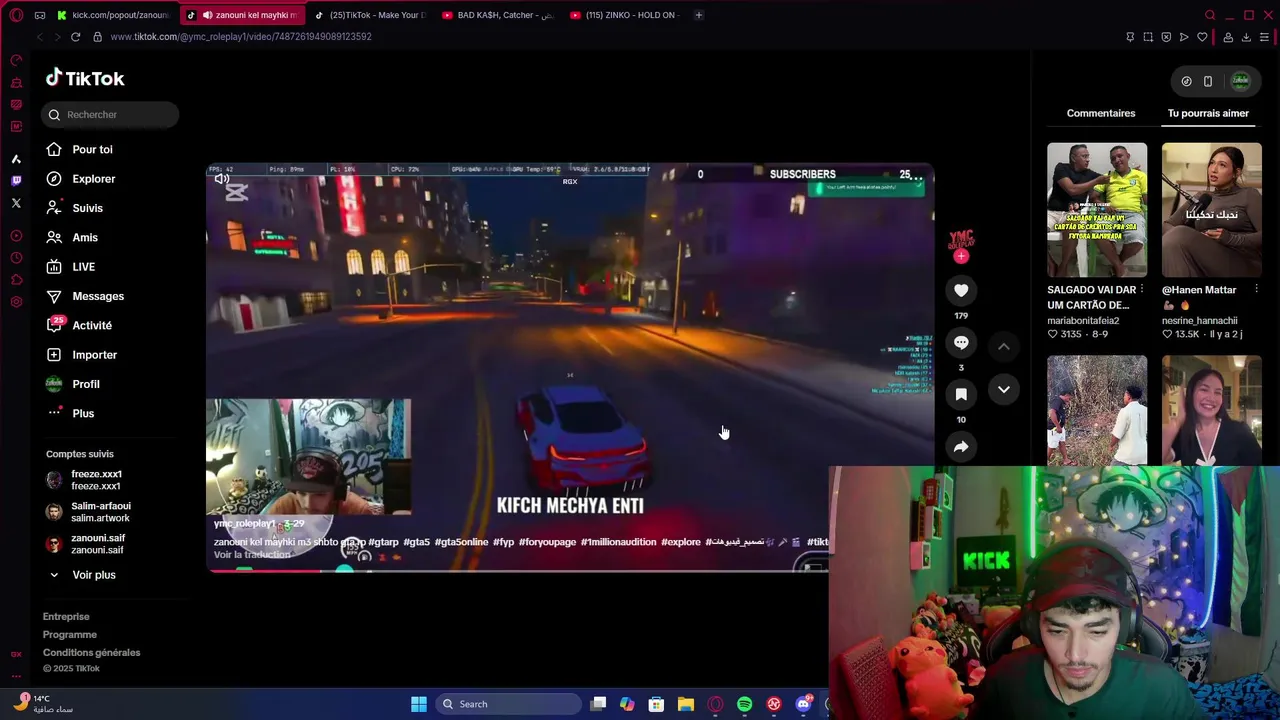Go to previous video up chevron
The image size is (1280, 720).
[x=1004, y=346]
